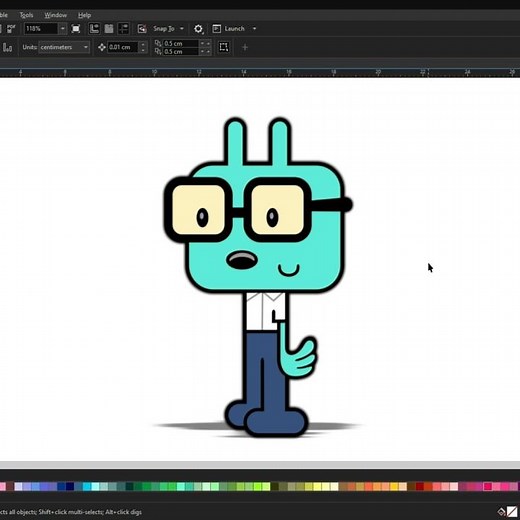520x520 pixels.
Task: Pick the golden yellow palette swatch
Action: [x=394, y=486]
